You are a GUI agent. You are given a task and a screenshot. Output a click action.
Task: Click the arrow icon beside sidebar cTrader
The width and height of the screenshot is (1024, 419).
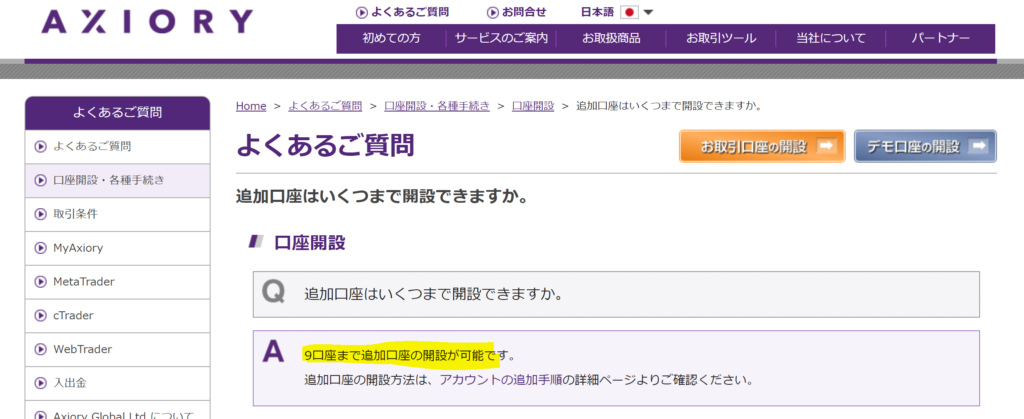coord(40,316)
